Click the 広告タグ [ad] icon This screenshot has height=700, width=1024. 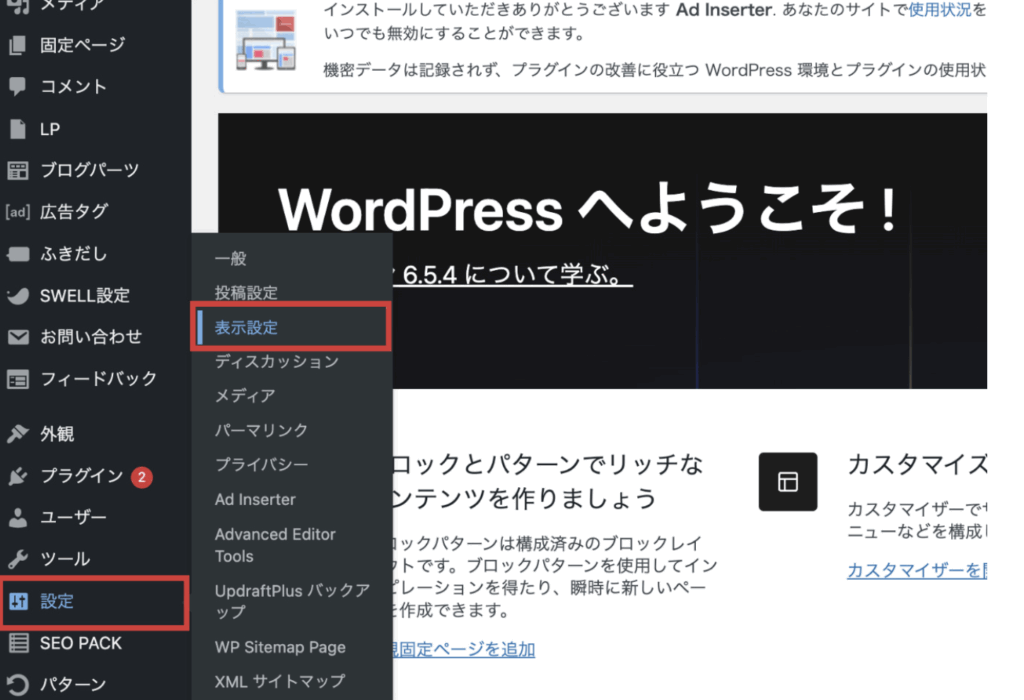(18, 212)
